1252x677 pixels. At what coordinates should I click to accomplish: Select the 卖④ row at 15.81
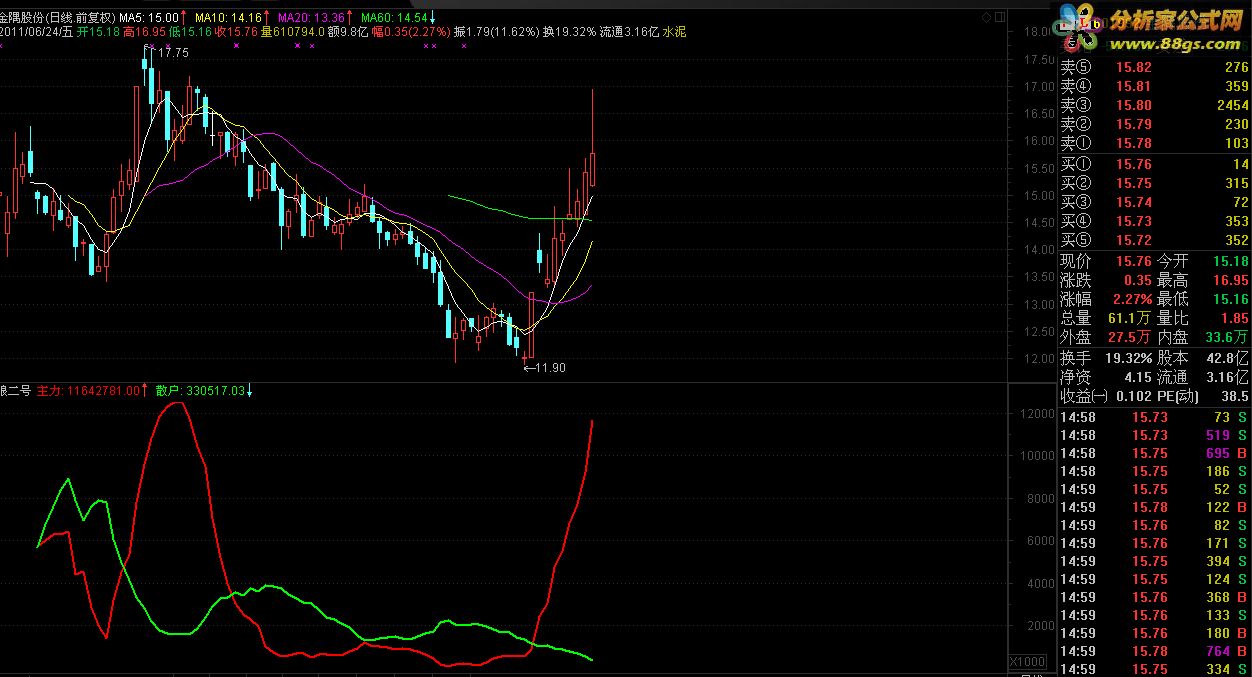pos(1155,86)
